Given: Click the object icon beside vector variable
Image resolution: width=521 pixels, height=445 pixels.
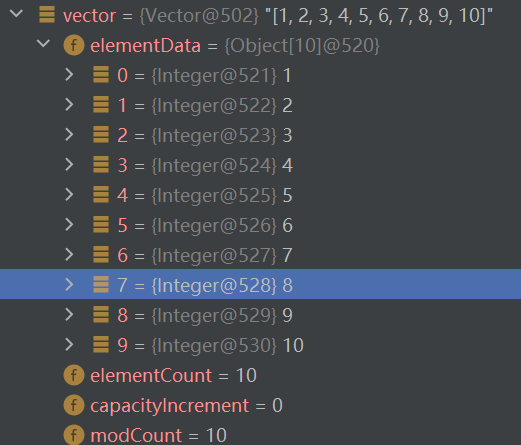Looking at the screenshot, I should pyautogui.click(x=47, y=15).
